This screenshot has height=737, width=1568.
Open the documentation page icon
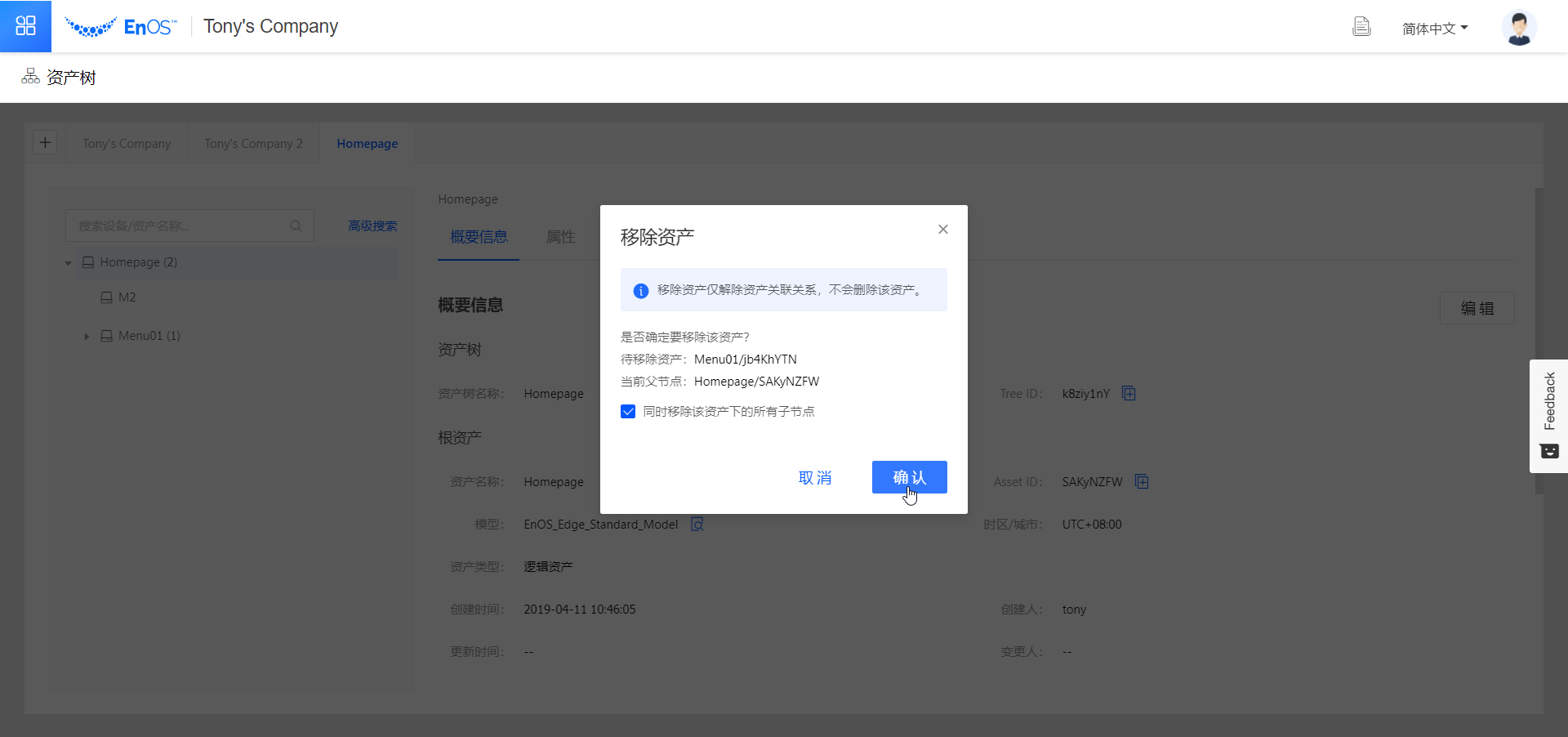point(1361,27)
